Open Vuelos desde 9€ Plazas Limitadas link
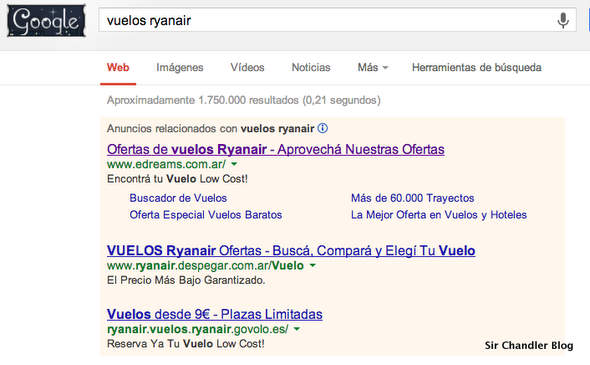 tap(214, 314)
